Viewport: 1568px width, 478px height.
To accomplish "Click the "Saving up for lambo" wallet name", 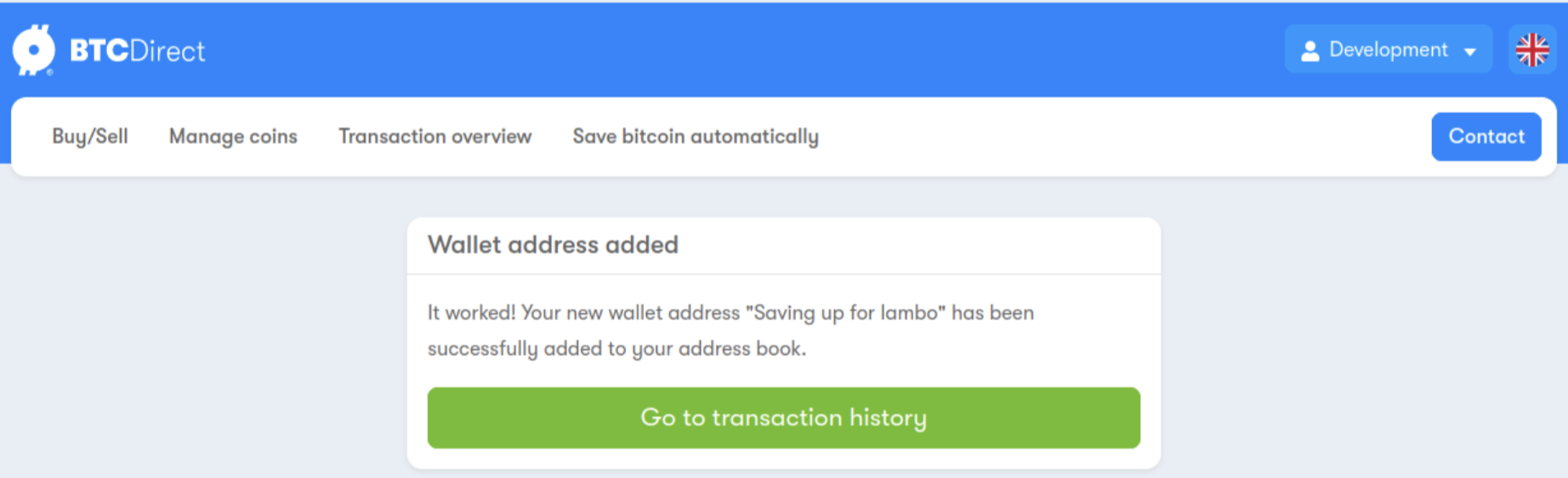I will click(845, 313).
